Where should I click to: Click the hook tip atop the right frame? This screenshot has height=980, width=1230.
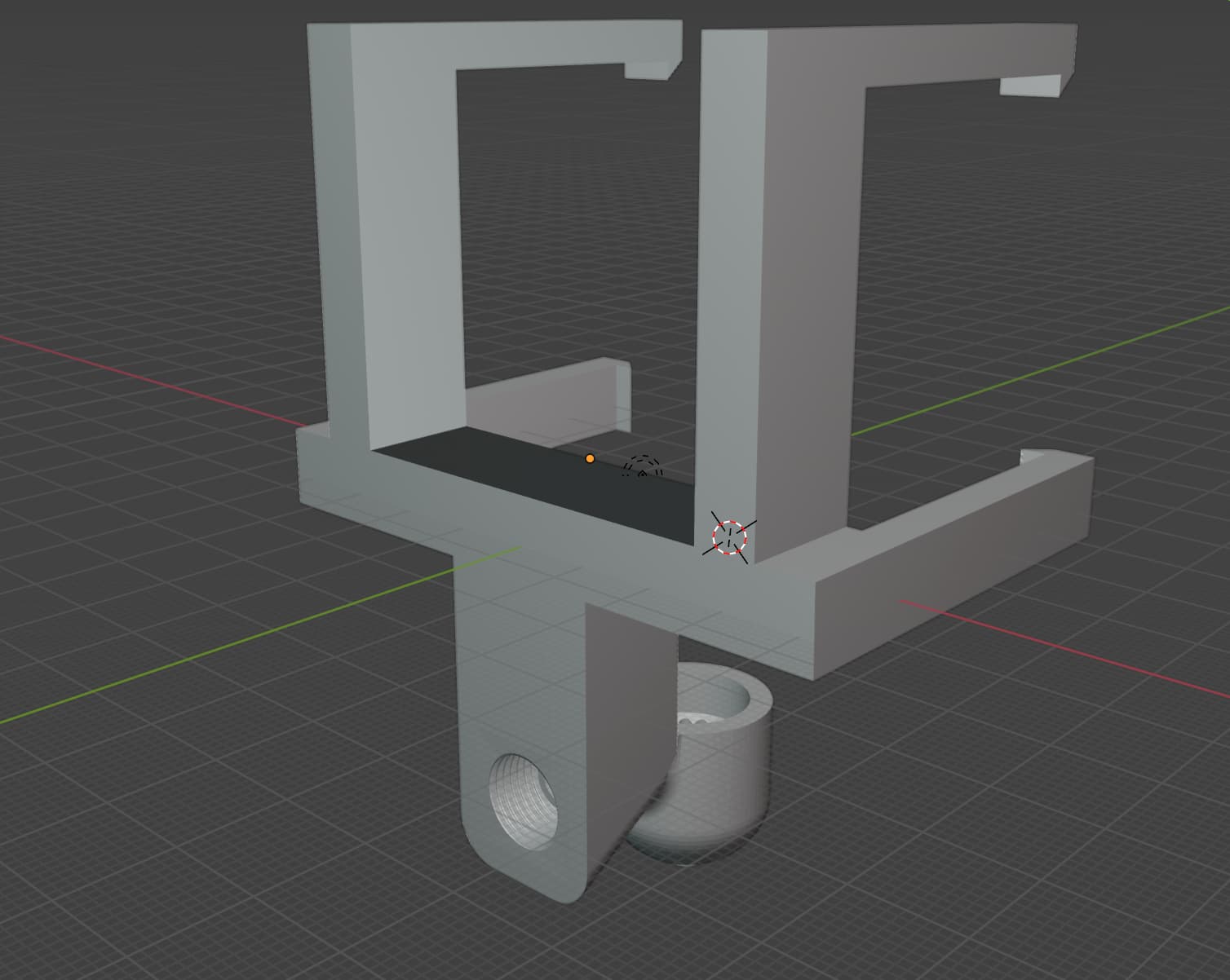(1031, 86)
